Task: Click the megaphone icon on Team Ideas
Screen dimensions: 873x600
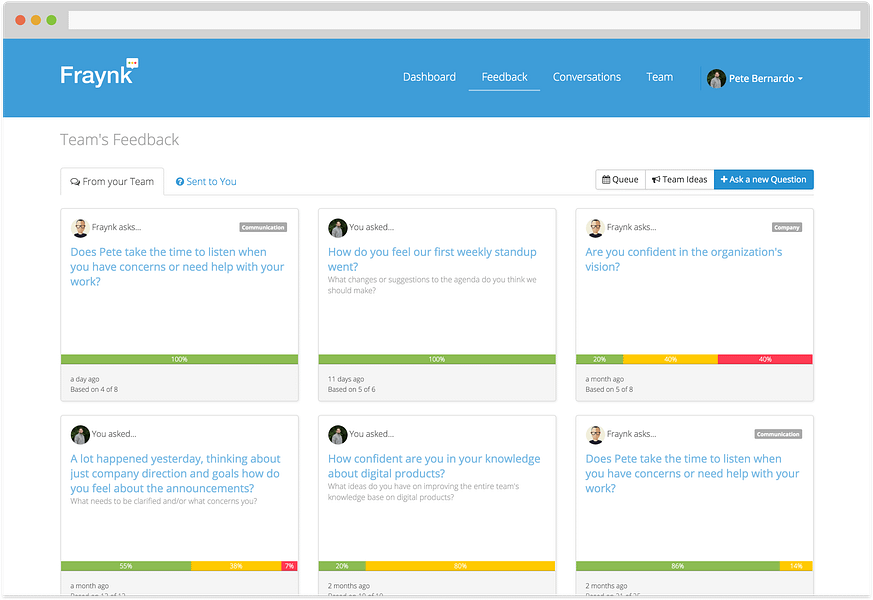Action: click(656, 179)
